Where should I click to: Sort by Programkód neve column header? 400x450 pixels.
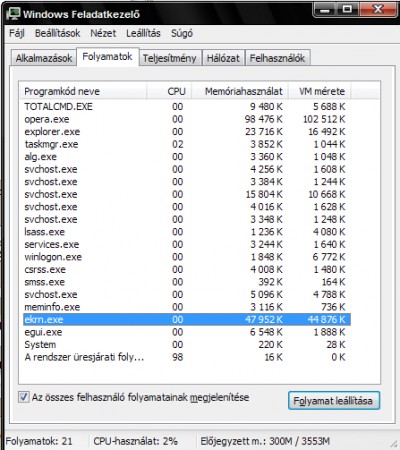tap(83, 91)
